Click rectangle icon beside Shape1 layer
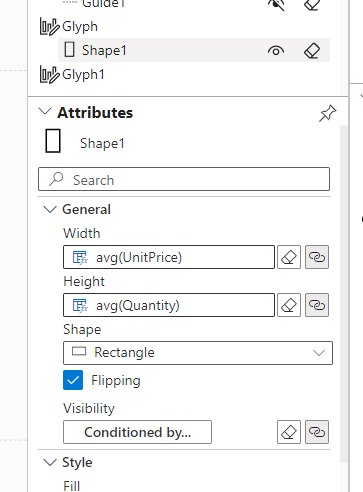This screenshot has height=492, width=363. tap(69, 50)
